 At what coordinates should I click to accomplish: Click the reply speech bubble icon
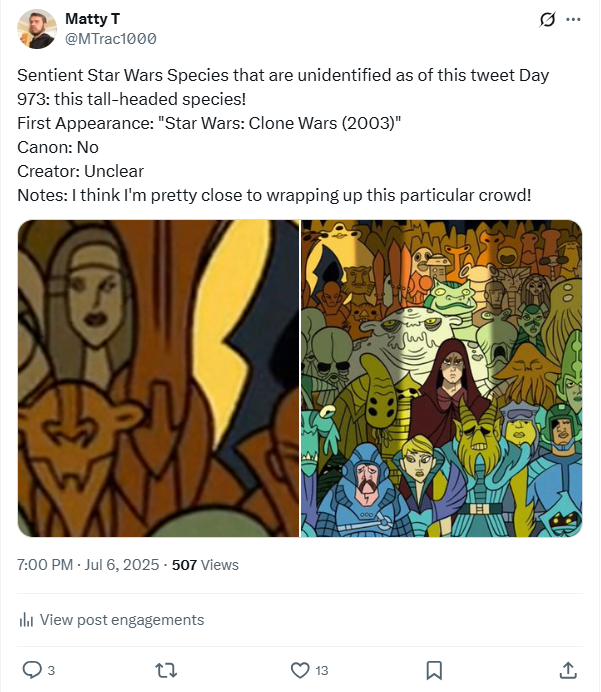31,669
